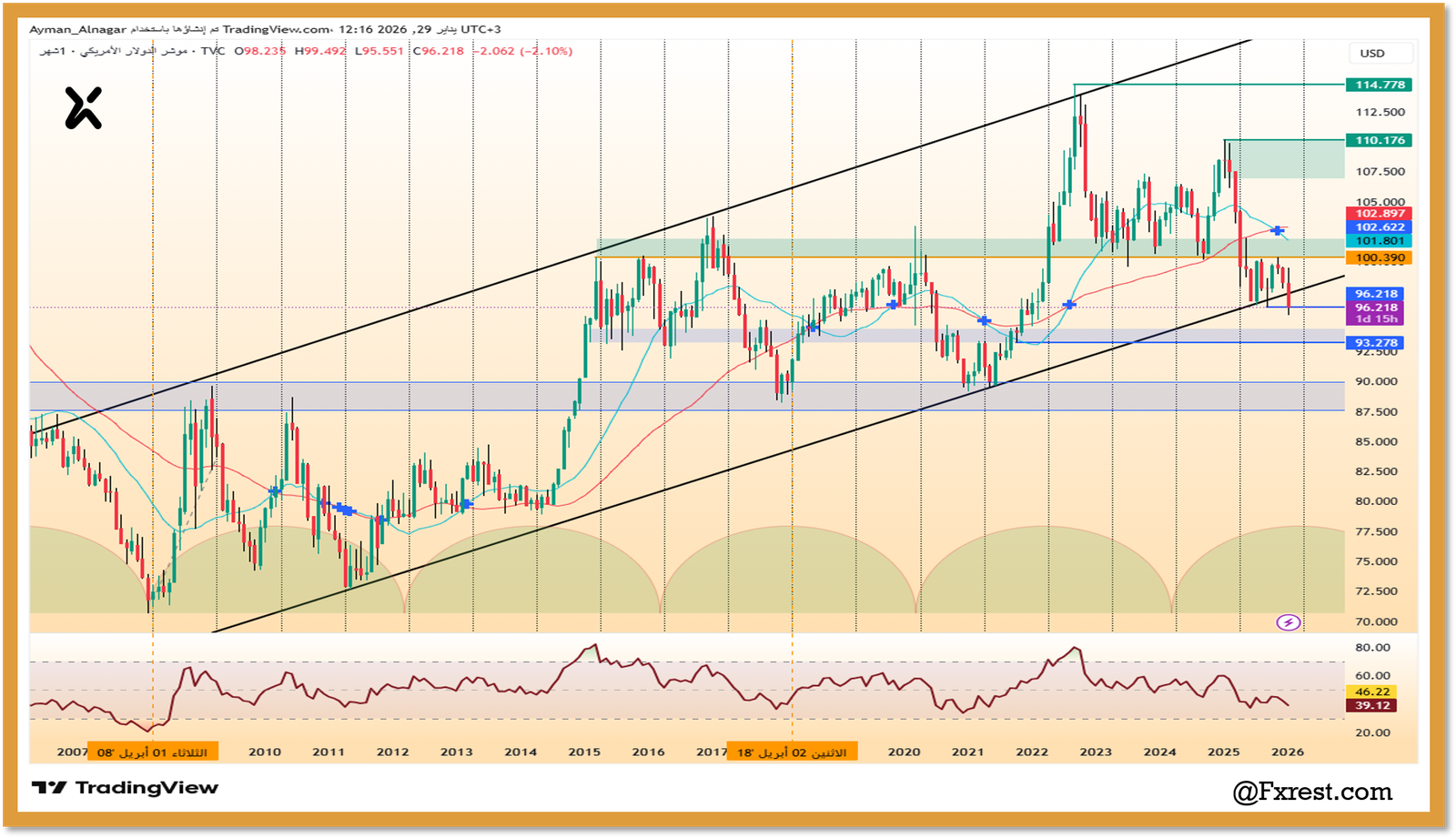Viewport: 1456px width, 838px height.
Task: Open the USD currency selector above the price scale
Action: click(x=1380, y=53)
